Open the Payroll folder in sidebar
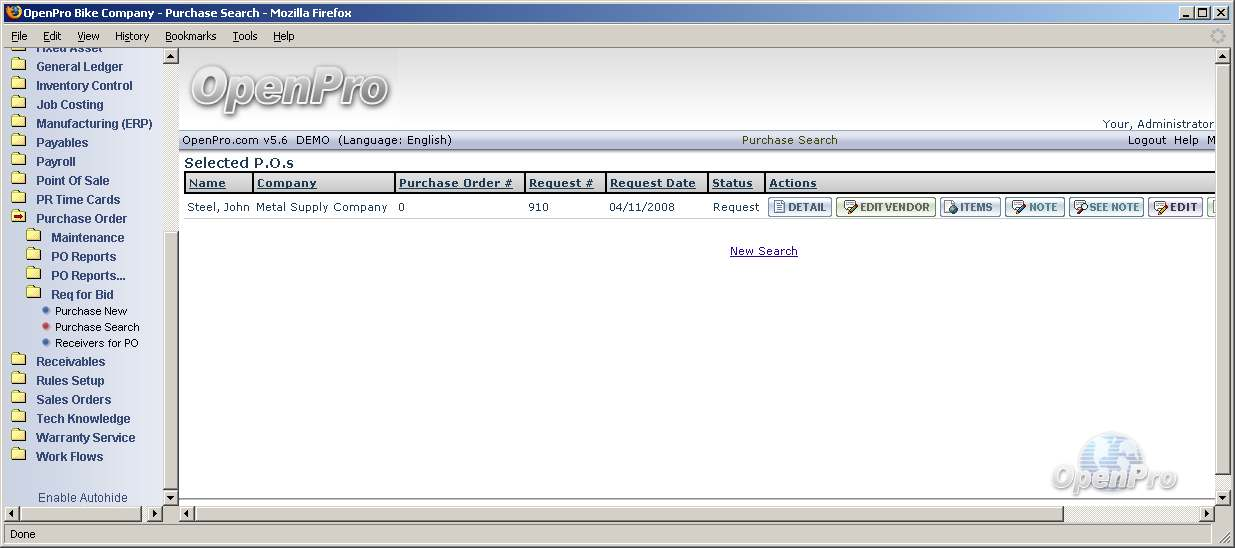 (56, 161)
